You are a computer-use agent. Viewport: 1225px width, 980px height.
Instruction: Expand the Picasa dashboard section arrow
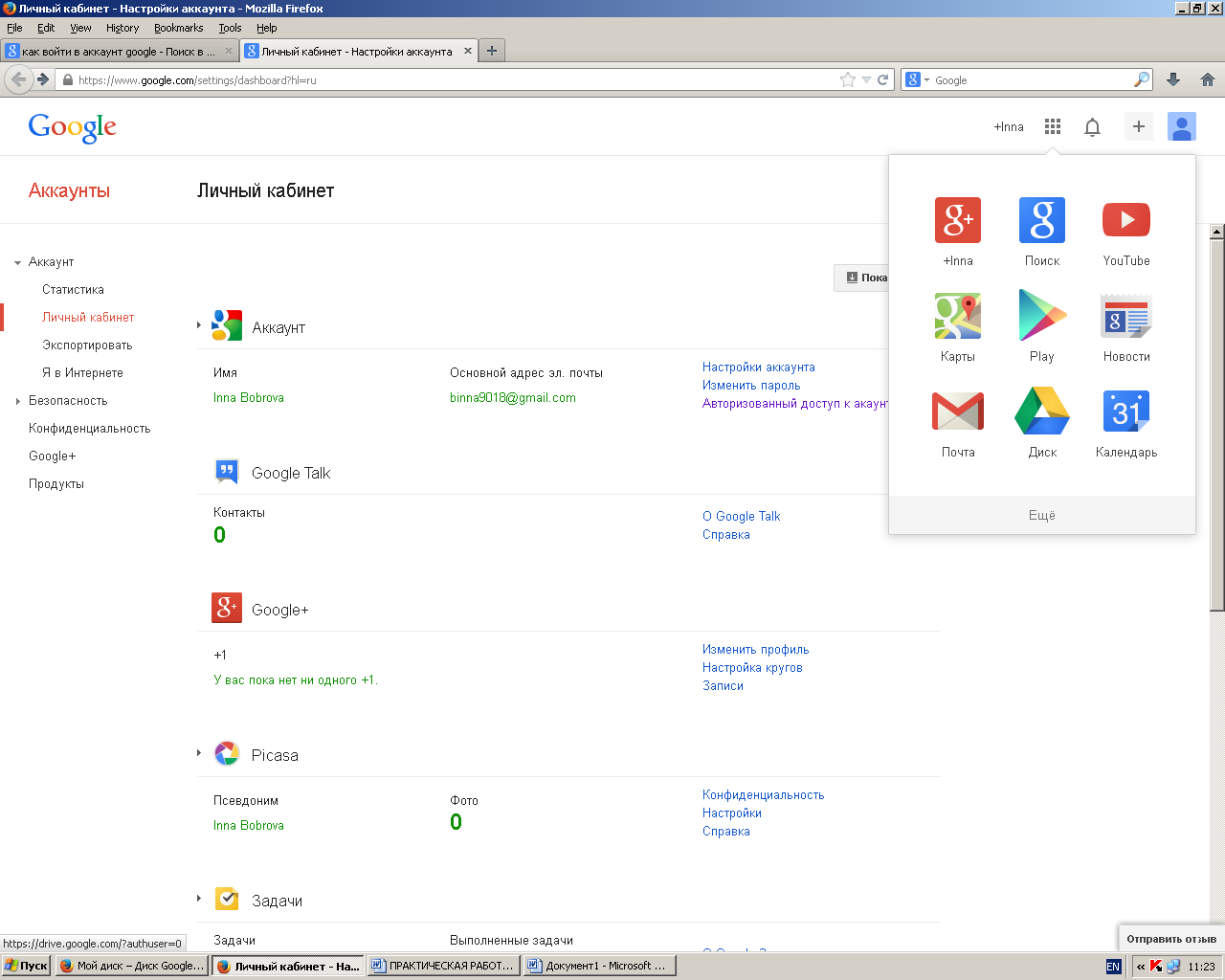tap(199, 753)
